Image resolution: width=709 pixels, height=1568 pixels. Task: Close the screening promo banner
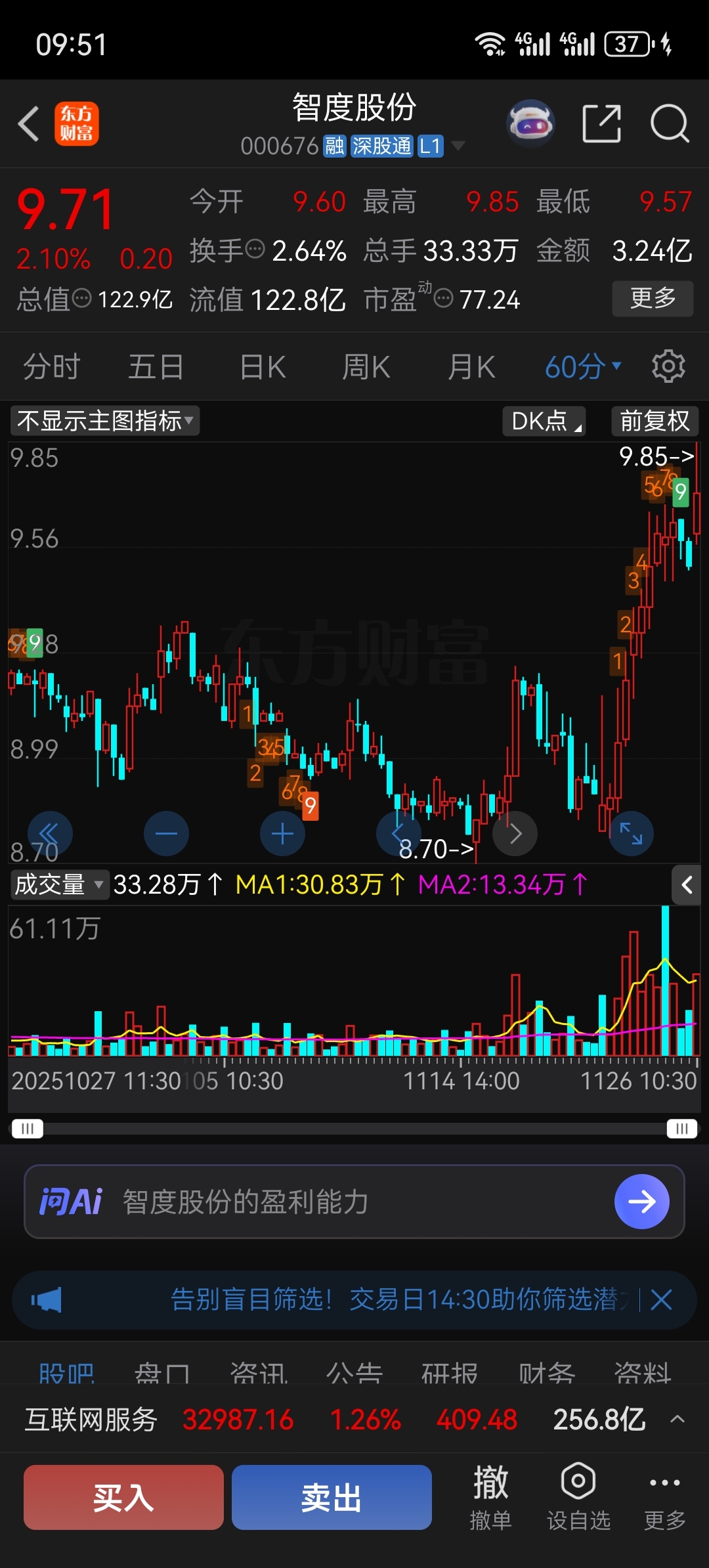(661, 1299)
